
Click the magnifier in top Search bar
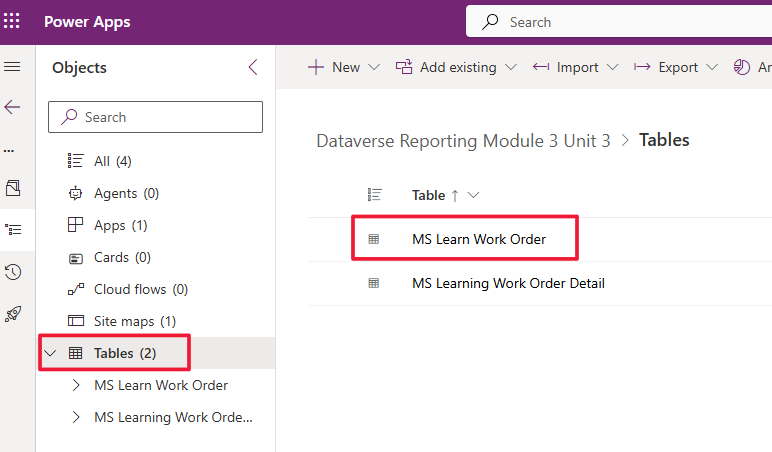[490, 22]
